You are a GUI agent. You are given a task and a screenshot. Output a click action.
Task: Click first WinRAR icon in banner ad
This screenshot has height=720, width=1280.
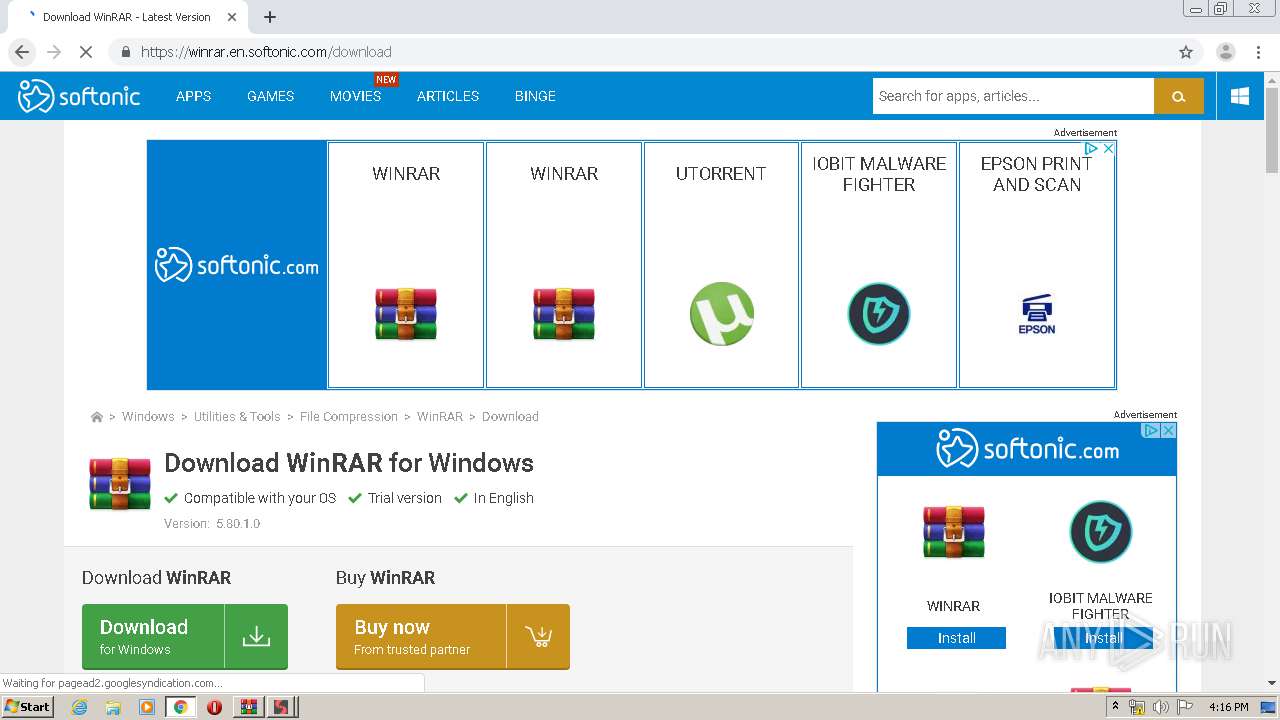pyautogui.click(x=406, y=314)
